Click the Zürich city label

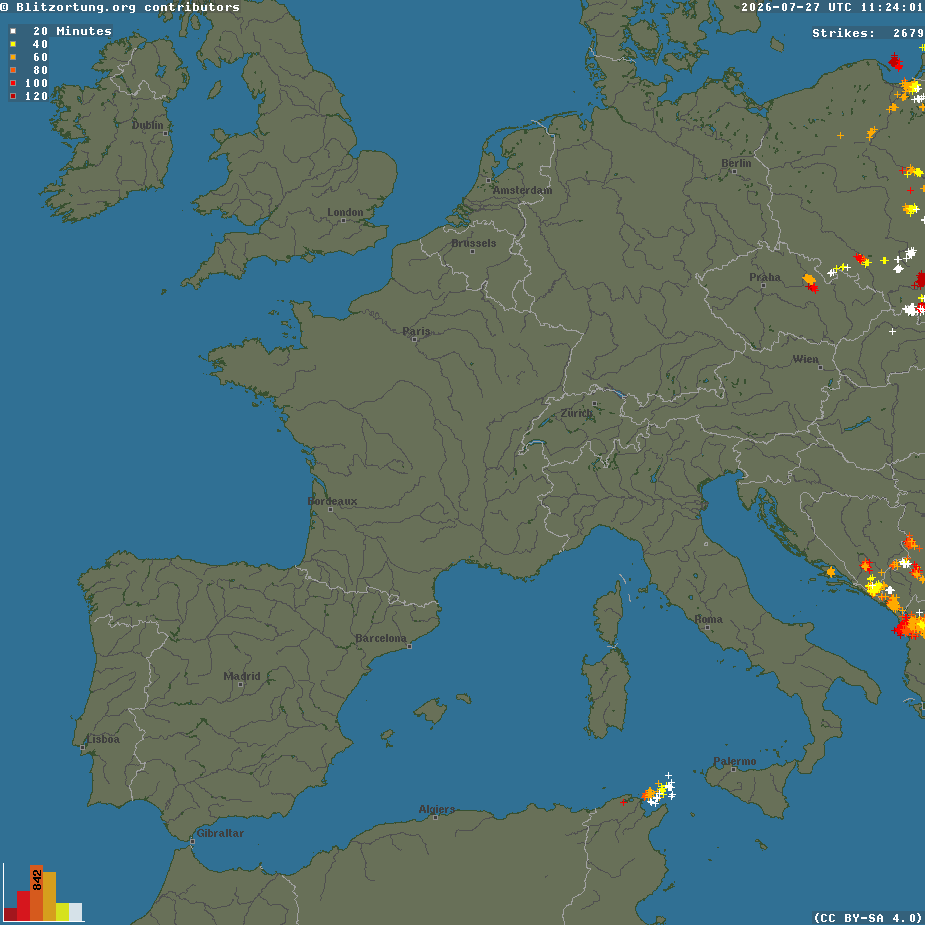[x=576, y=412]
